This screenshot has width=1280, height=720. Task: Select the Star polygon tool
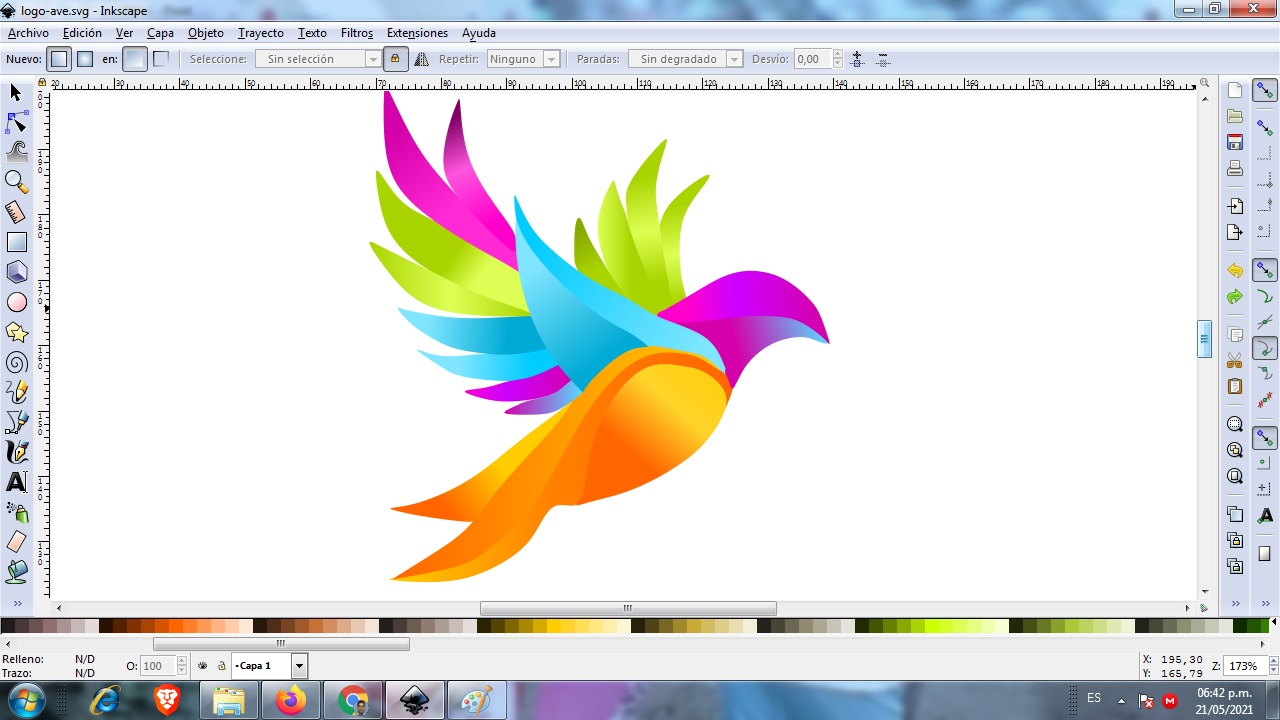17,332
